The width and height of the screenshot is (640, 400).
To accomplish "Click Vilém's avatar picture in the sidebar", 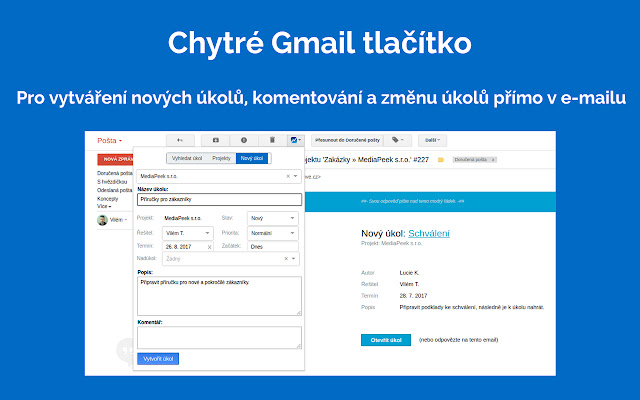I will point(102,220).
